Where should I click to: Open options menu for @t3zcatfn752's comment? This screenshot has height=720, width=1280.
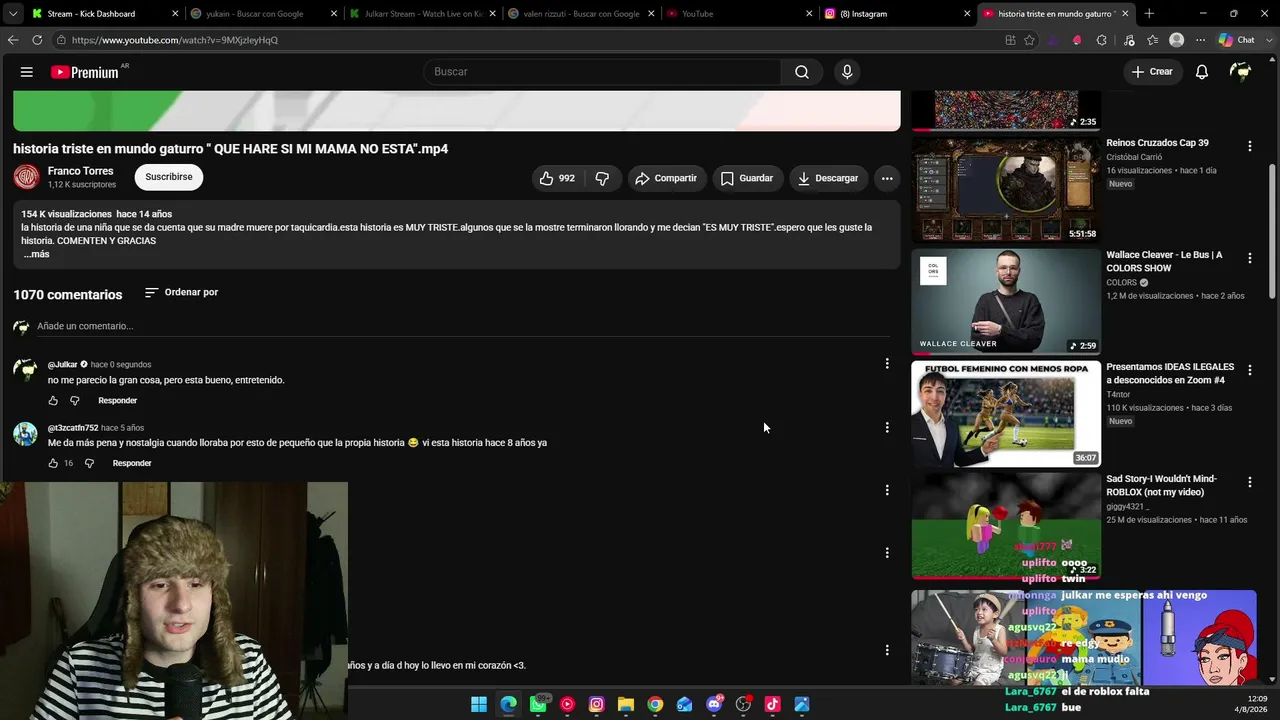887,428
